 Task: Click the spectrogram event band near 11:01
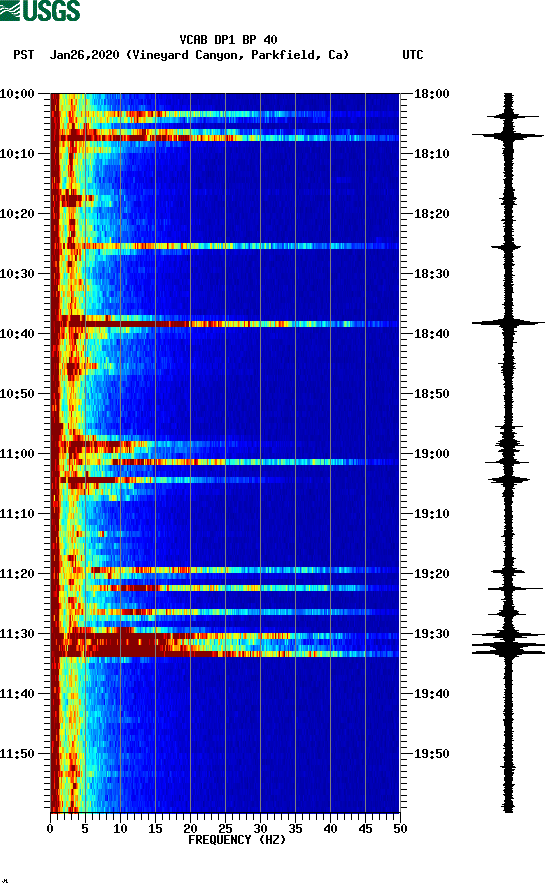click(x=225, y=462)
